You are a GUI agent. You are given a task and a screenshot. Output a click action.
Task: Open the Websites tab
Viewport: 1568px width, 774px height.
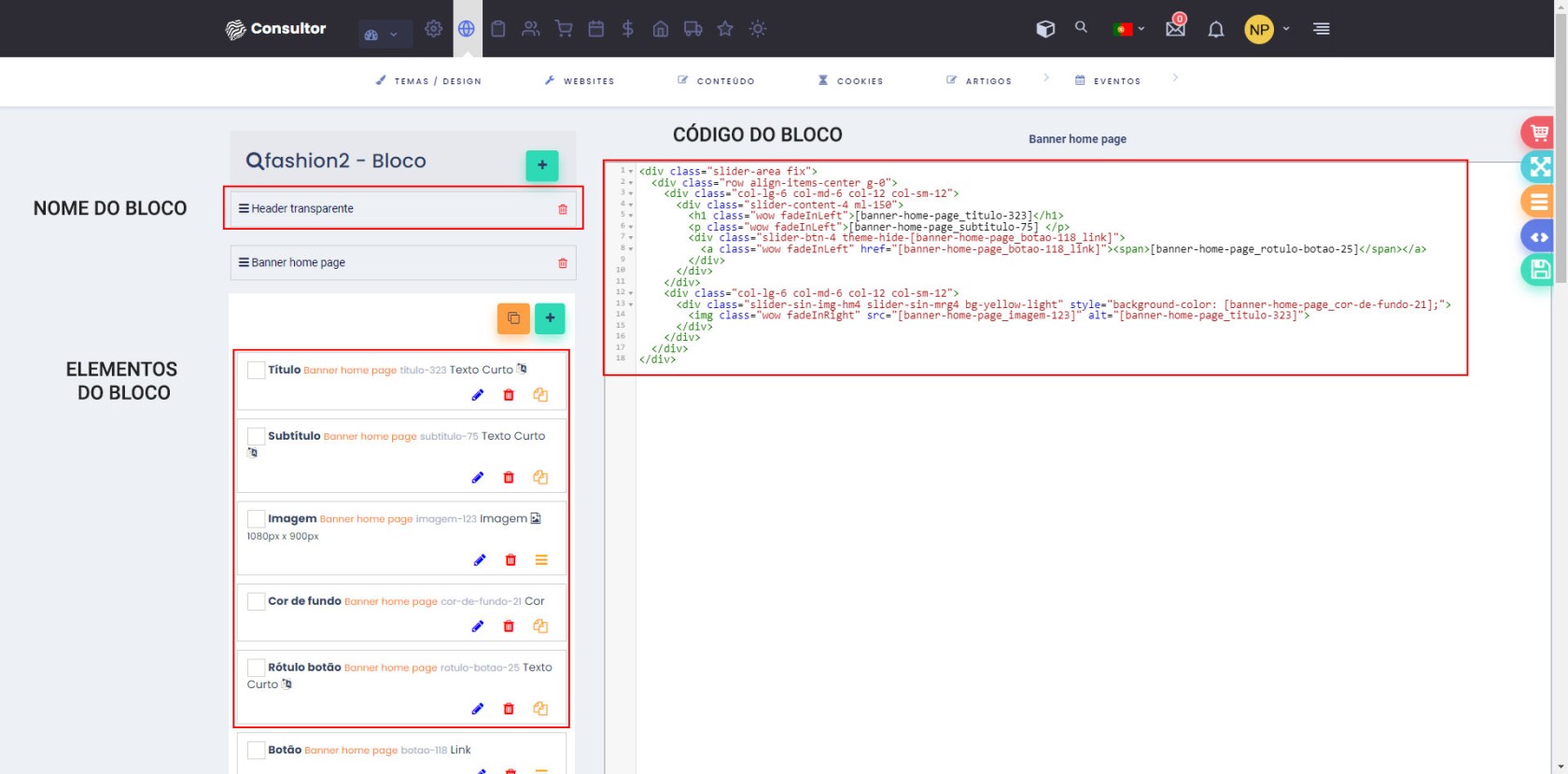click(x=580, y=81)
